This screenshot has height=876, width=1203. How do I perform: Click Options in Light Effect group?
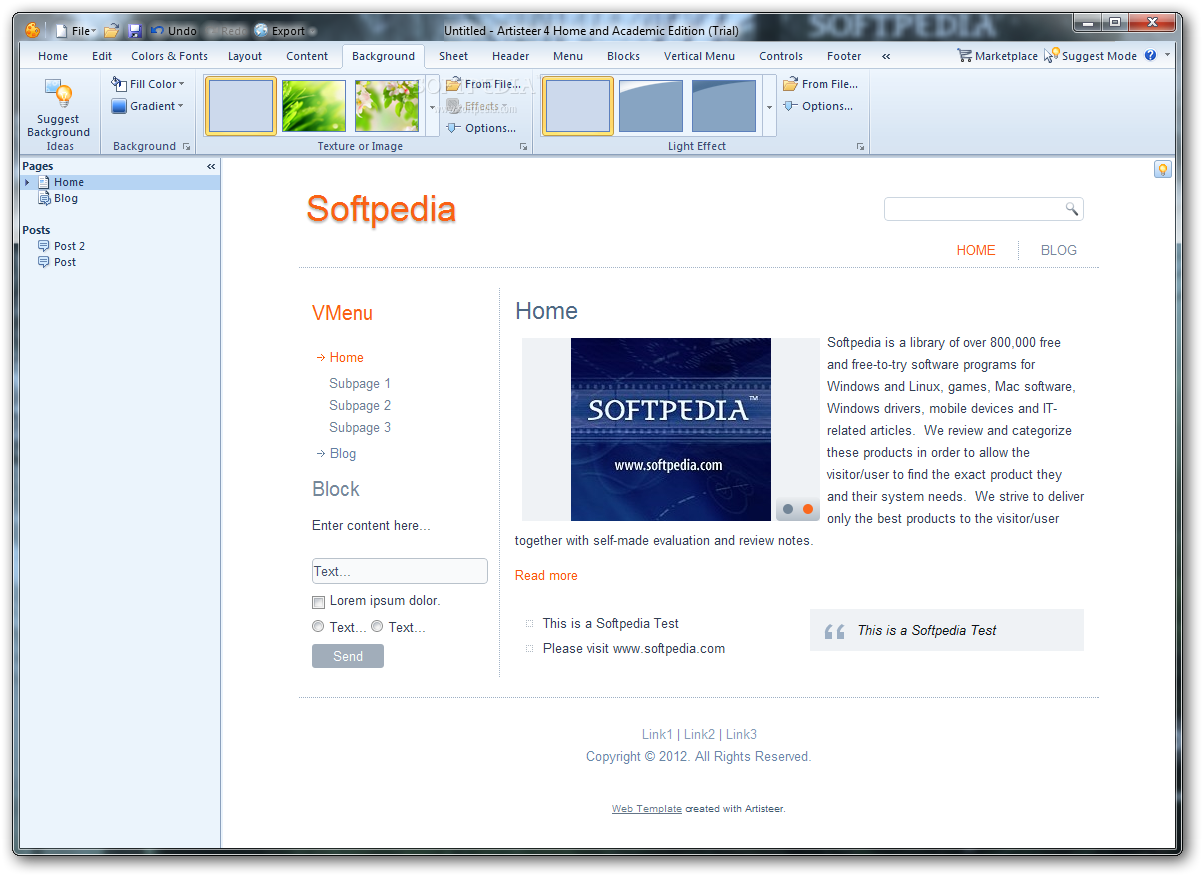point(819,106)
